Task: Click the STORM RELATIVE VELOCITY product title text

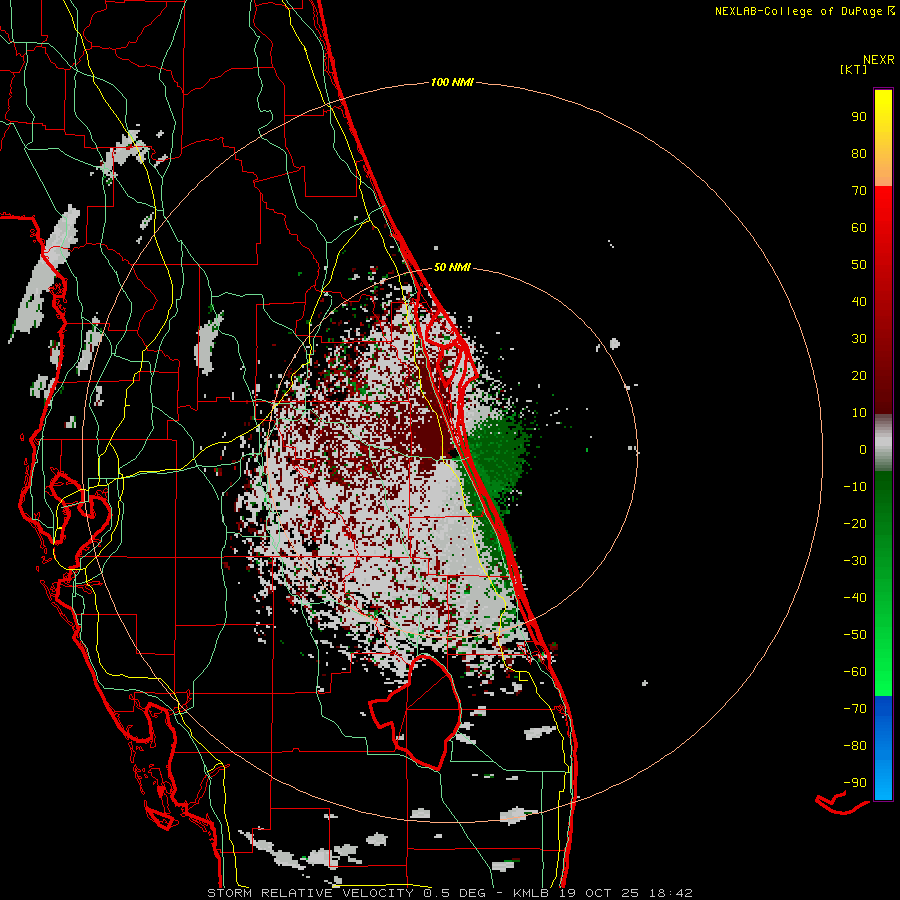Action: click(x=310, y=893)
